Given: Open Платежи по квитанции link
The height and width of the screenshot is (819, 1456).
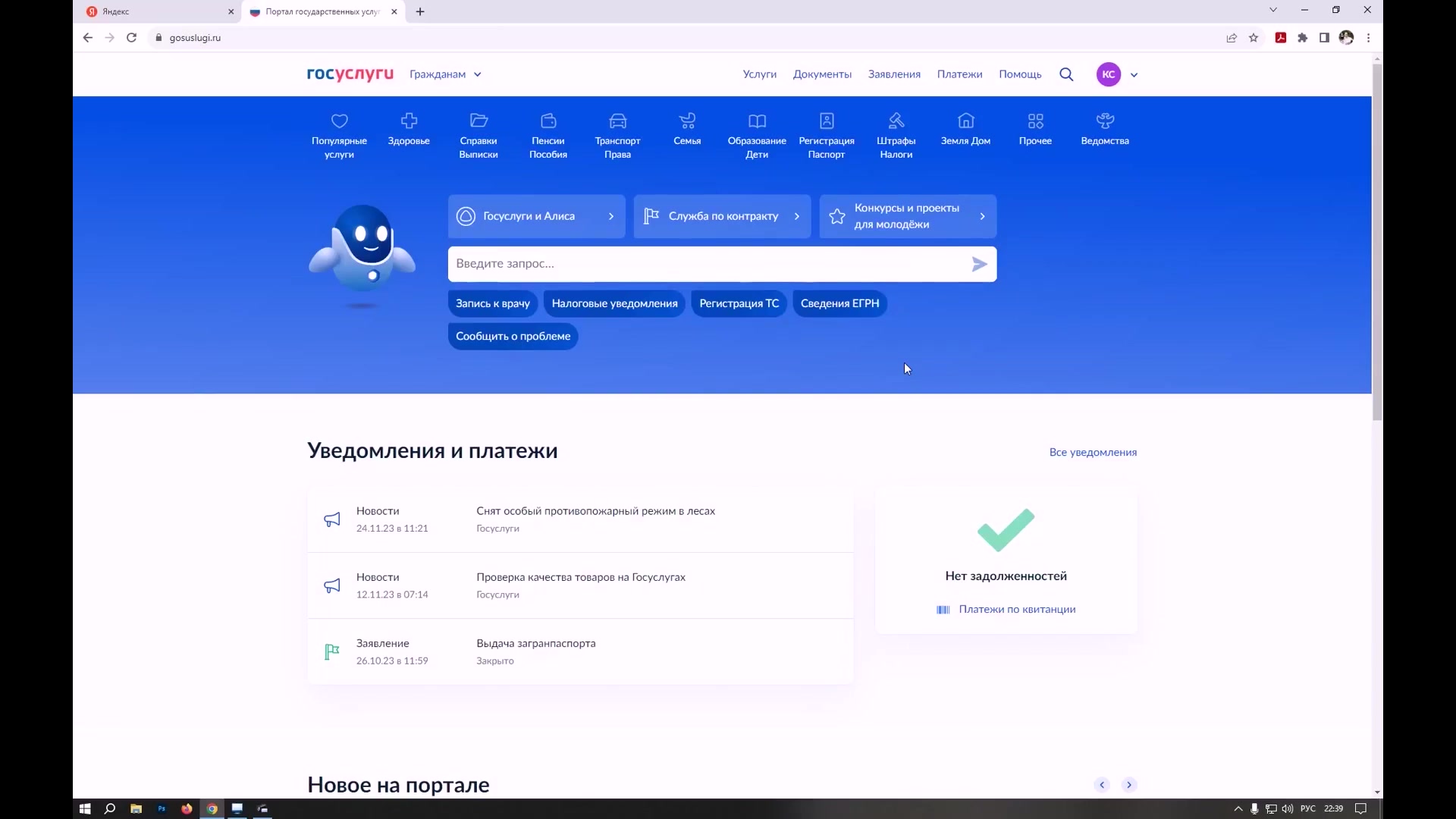Looking at the screenshot, I should 1006,609.
